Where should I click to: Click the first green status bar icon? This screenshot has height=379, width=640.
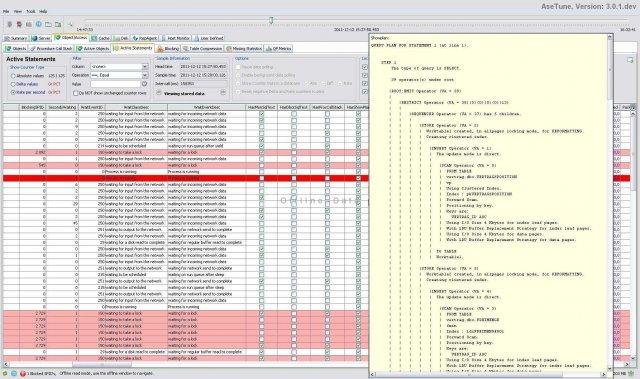click(5, 373)
